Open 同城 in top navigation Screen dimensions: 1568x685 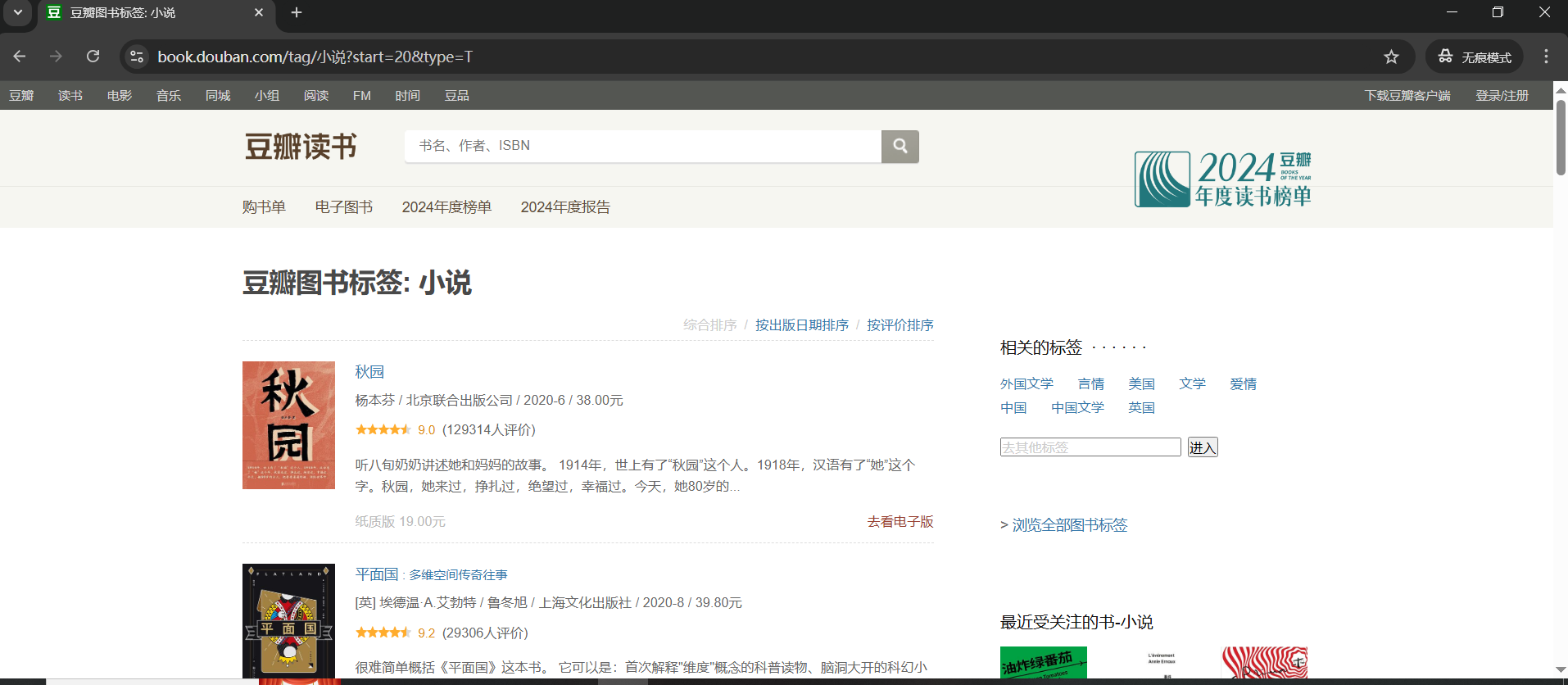[x=218, y=96]
